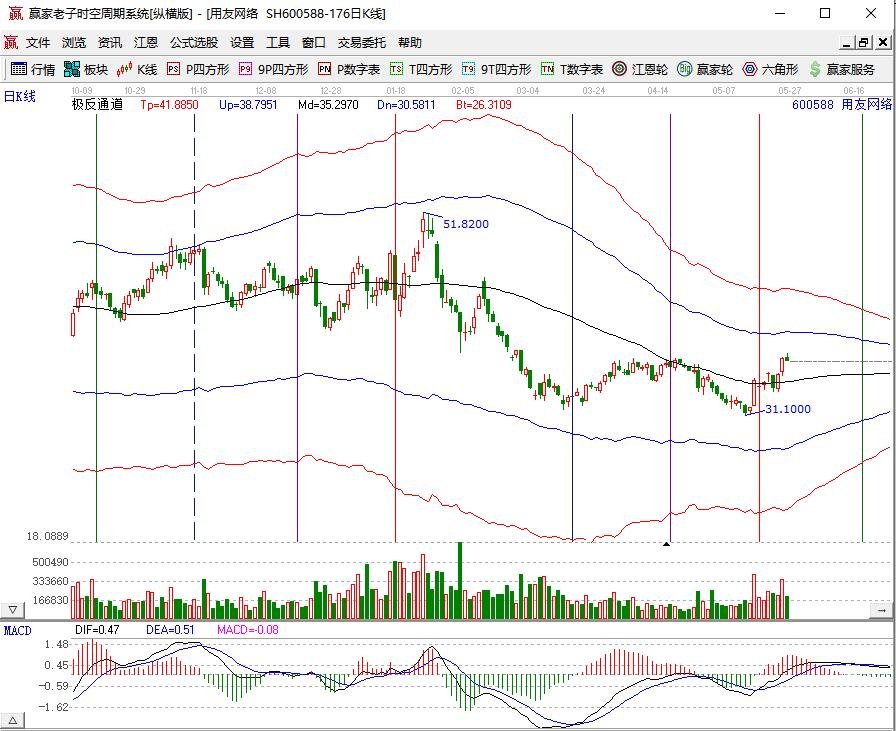Launch the 江恩轮 Gann wheel
Screen dimensions: 896x731
click(639, 69)
